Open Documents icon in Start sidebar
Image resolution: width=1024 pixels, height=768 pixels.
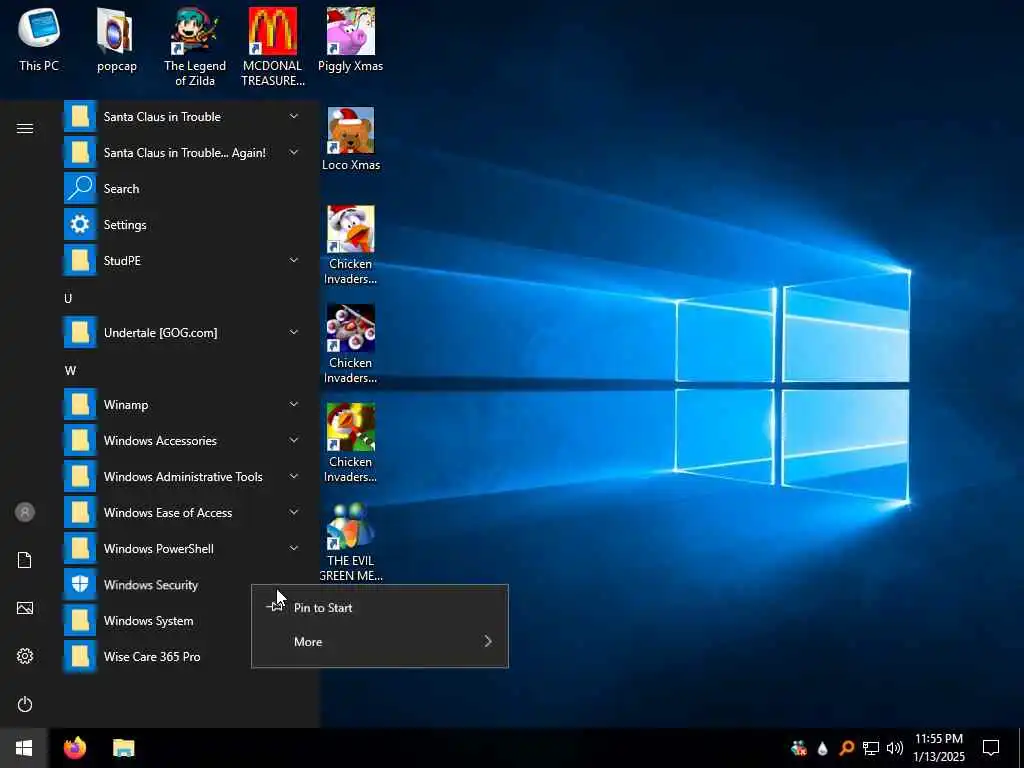[x=25, y=560]
